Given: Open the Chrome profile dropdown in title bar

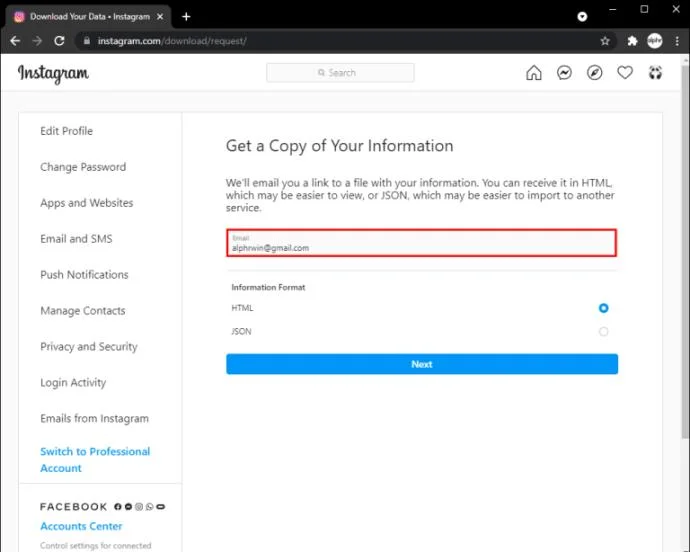Looking at the screenshot, I should (x=583, y=16).
